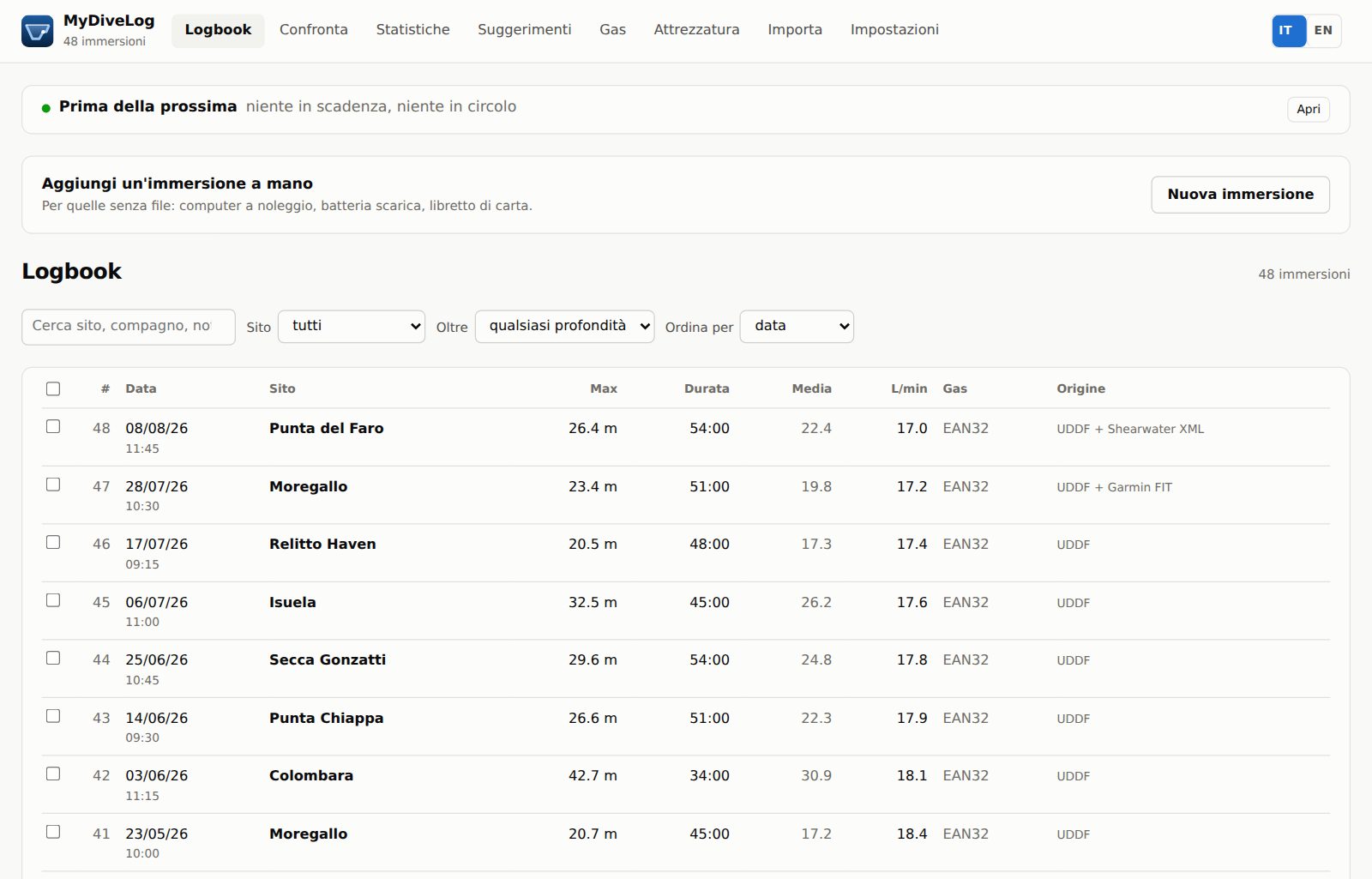This screenshot has width=1372, height=879.
Task: Click the Media column header
Action: coord(811,389)
